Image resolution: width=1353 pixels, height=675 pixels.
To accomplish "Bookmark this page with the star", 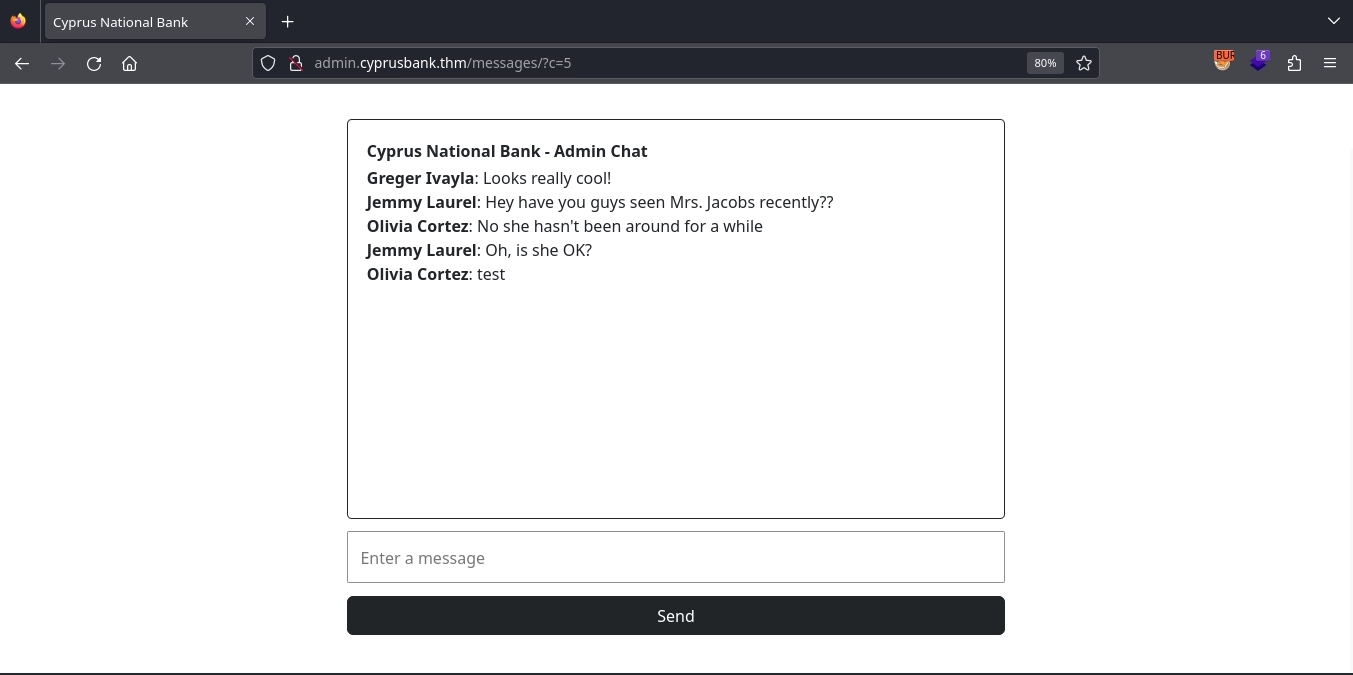I will point(1083,63).
